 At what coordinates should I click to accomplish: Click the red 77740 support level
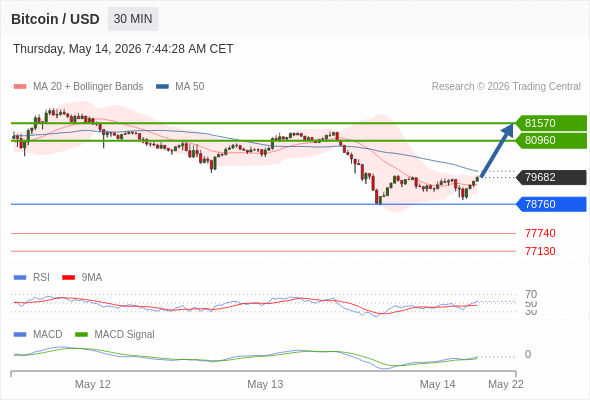tap(540, 233)
